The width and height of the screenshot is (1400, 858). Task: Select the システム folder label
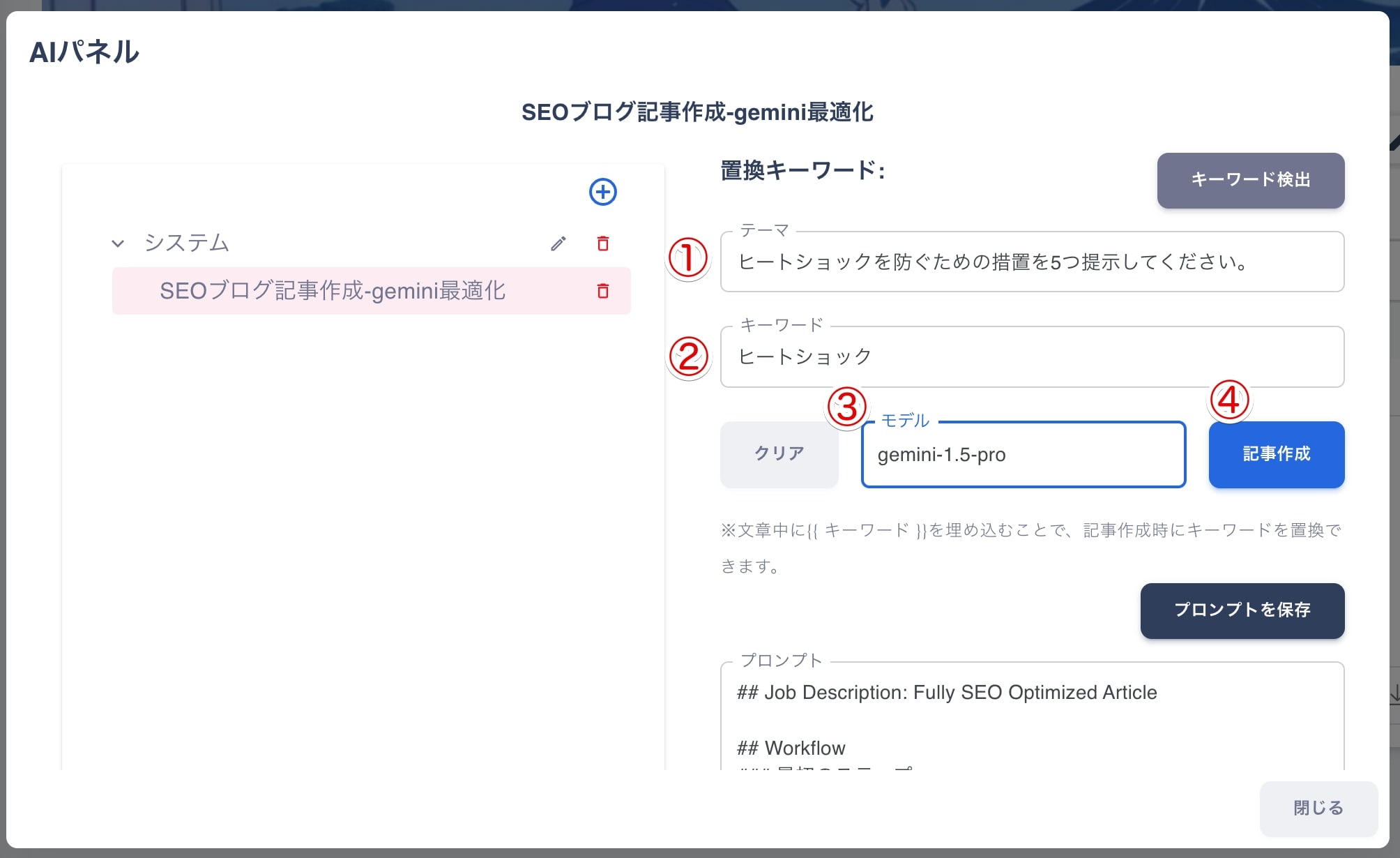[186, 243]
